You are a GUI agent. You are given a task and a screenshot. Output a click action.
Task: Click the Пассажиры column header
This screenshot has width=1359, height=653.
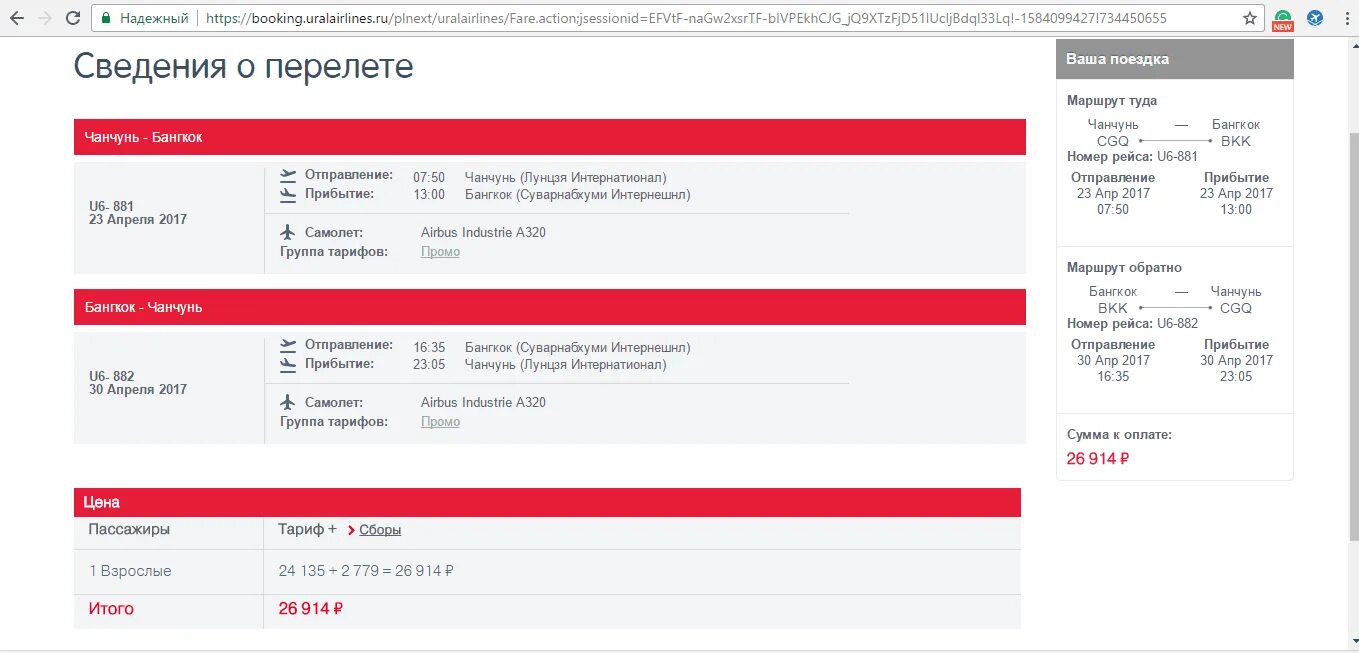(129, 530)
